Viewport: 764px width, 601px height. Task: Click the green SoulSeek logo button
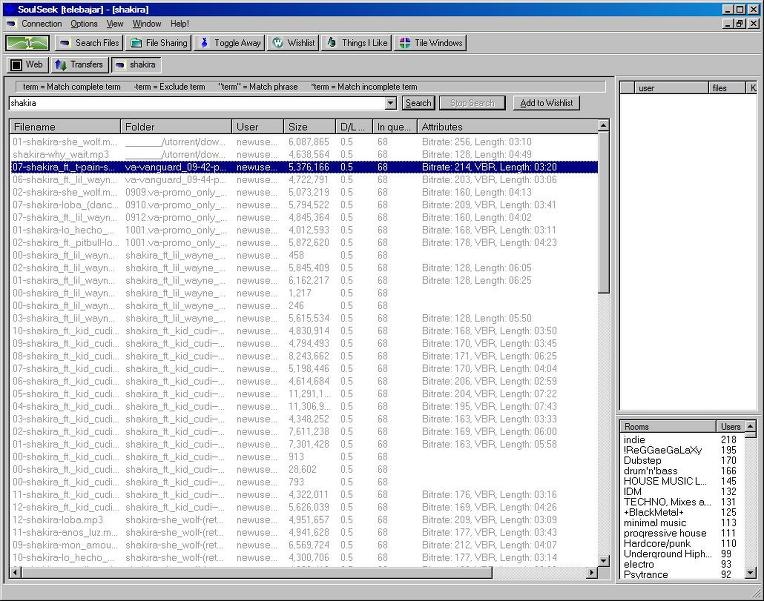coord(27,43)
